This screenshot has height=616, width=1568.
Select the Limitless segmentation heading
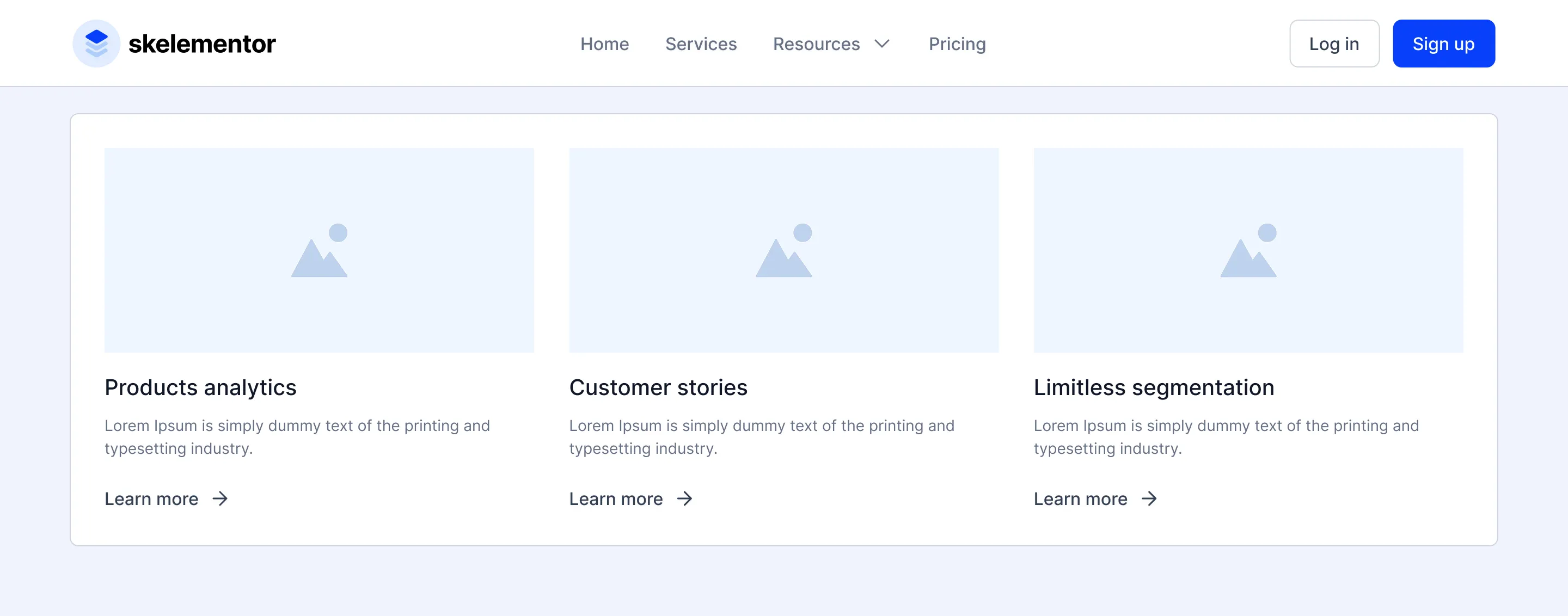coord(1154,387)
